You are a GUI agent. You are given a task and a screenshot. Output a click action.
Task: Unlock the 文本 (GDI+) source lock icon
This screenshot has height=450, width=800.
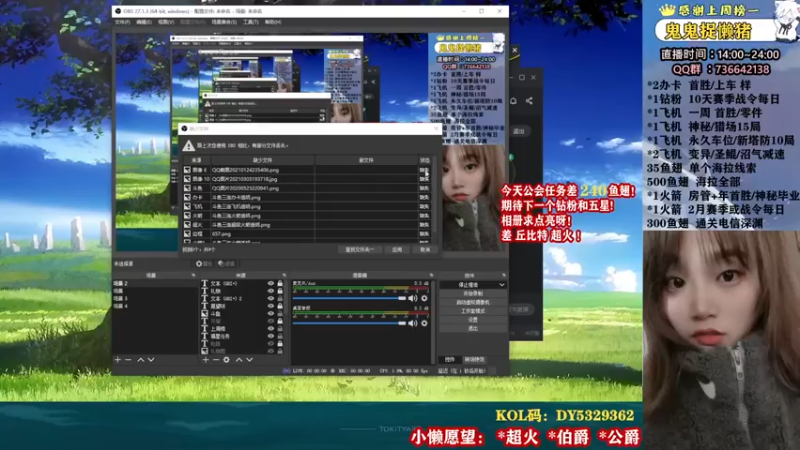(x=280, y=283)
